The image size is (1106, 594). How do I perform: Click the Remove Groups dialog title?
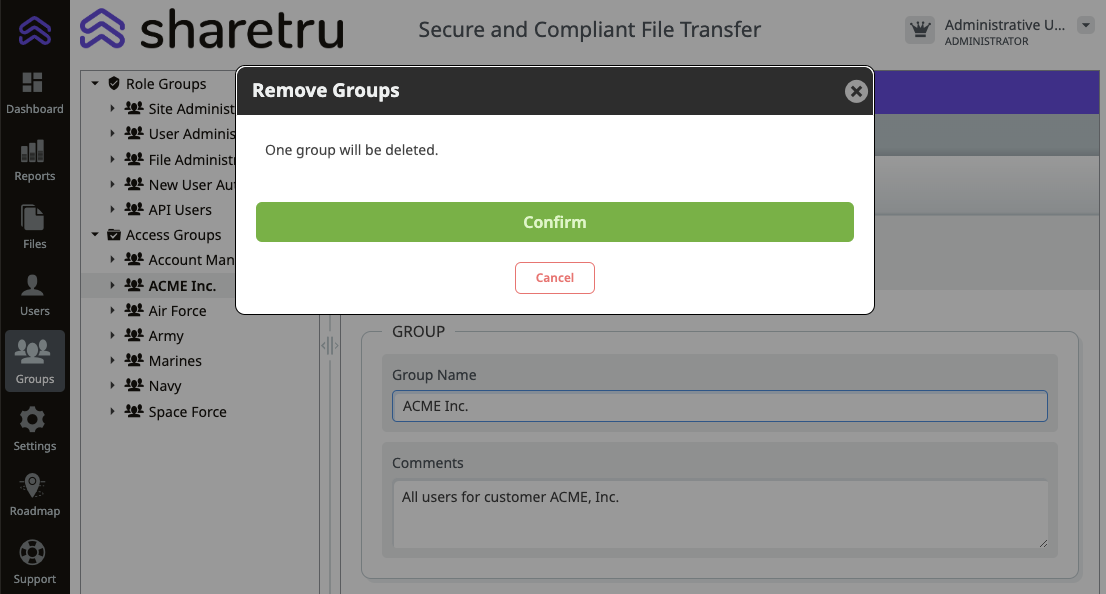click(326, 90)
